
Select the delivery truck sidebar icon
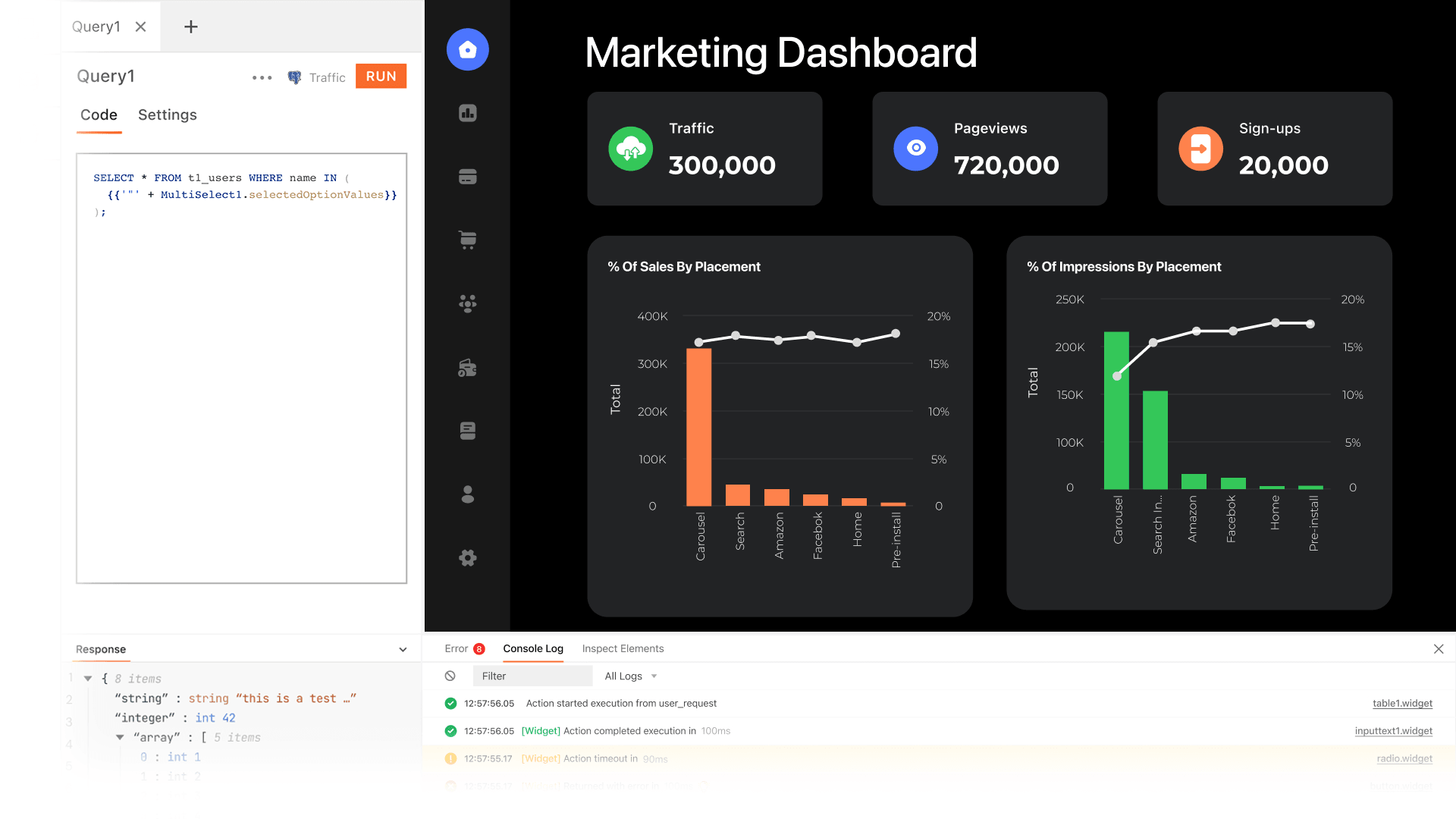(x=467, y=367)
